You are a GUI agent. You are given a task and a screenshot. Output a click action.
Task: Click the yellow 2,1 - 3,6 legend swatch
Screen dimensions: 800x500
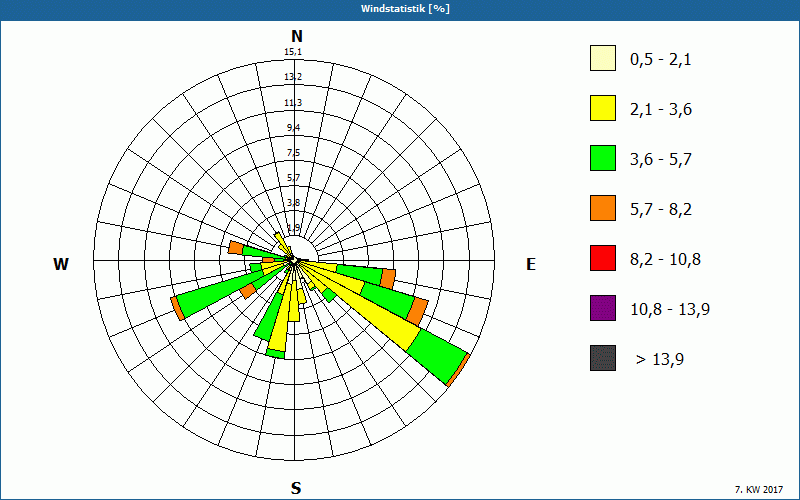603,108
